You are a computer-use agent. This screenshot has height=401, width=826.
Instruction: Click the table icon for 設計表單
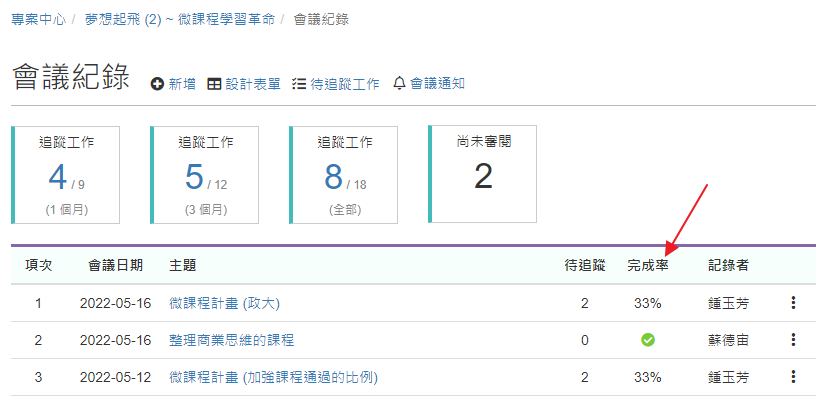click(214, 84)
